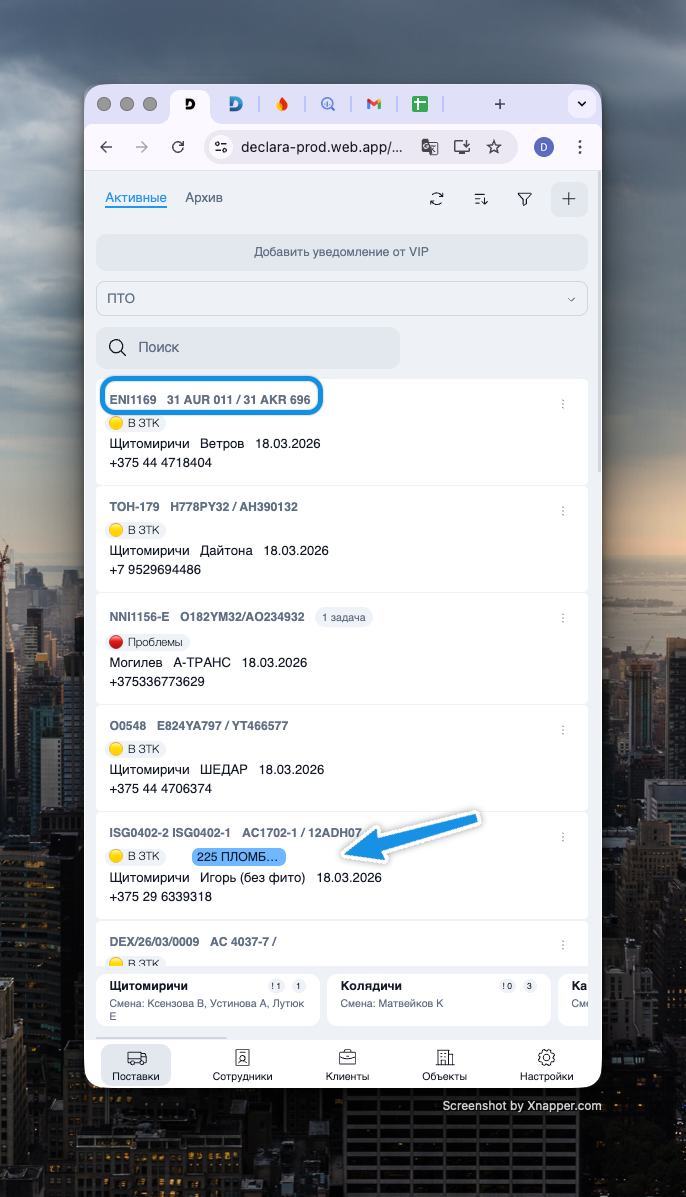This screenshot has height=1197, width=686.
Task: Open menu for O0548 delivery card
Action: coord(563,730)
